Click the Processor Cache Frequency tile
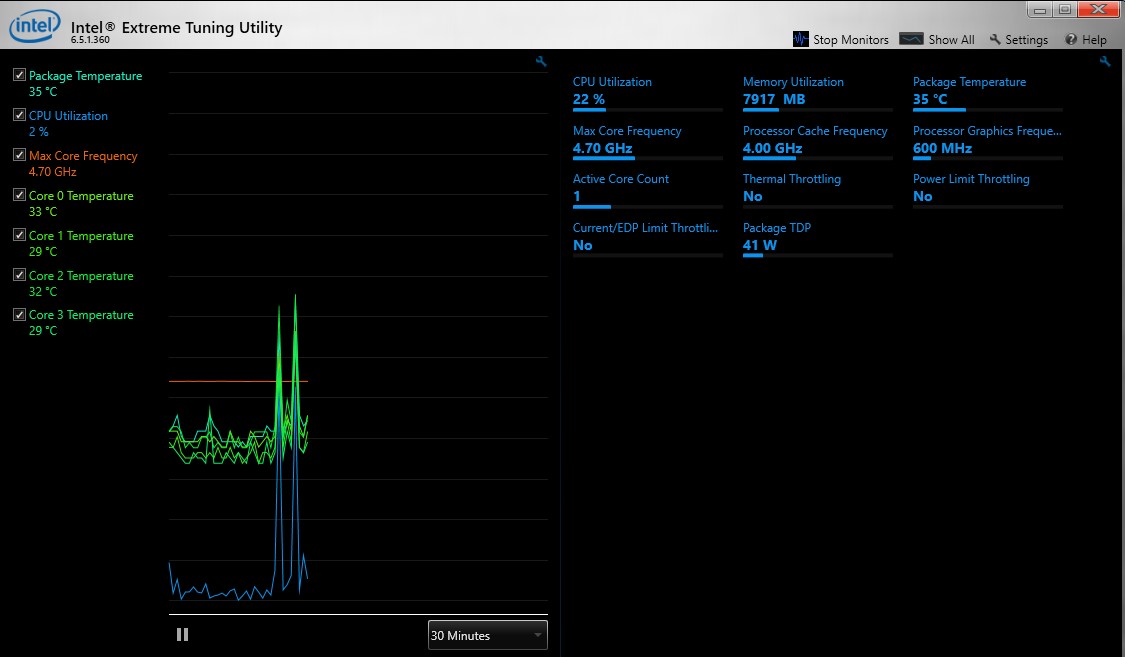The height and width of the screenshot is (657, 1125). (x=817, y=142)
